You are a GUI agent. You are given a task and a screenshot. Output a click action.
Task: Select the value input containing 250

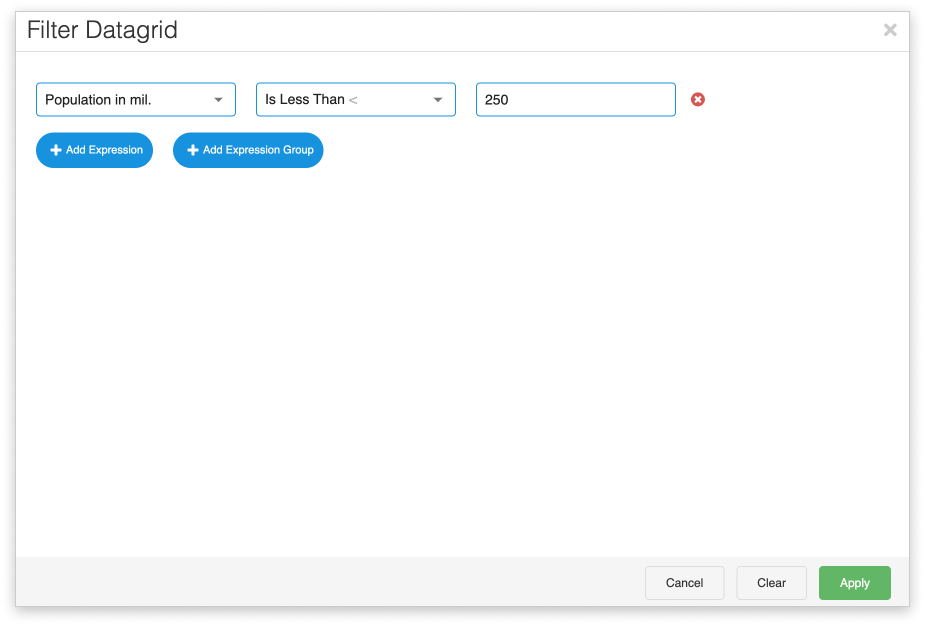575,99
